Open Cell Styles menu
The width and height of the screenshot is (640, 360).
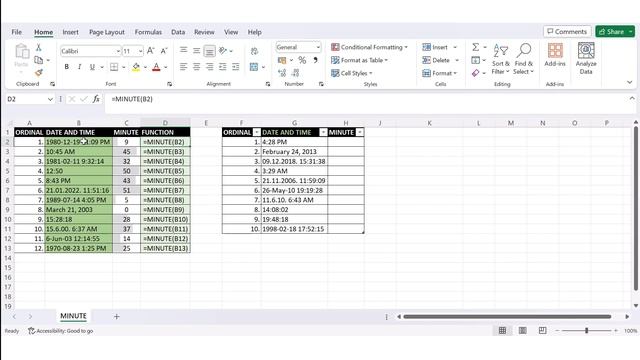tap(352, 73)
